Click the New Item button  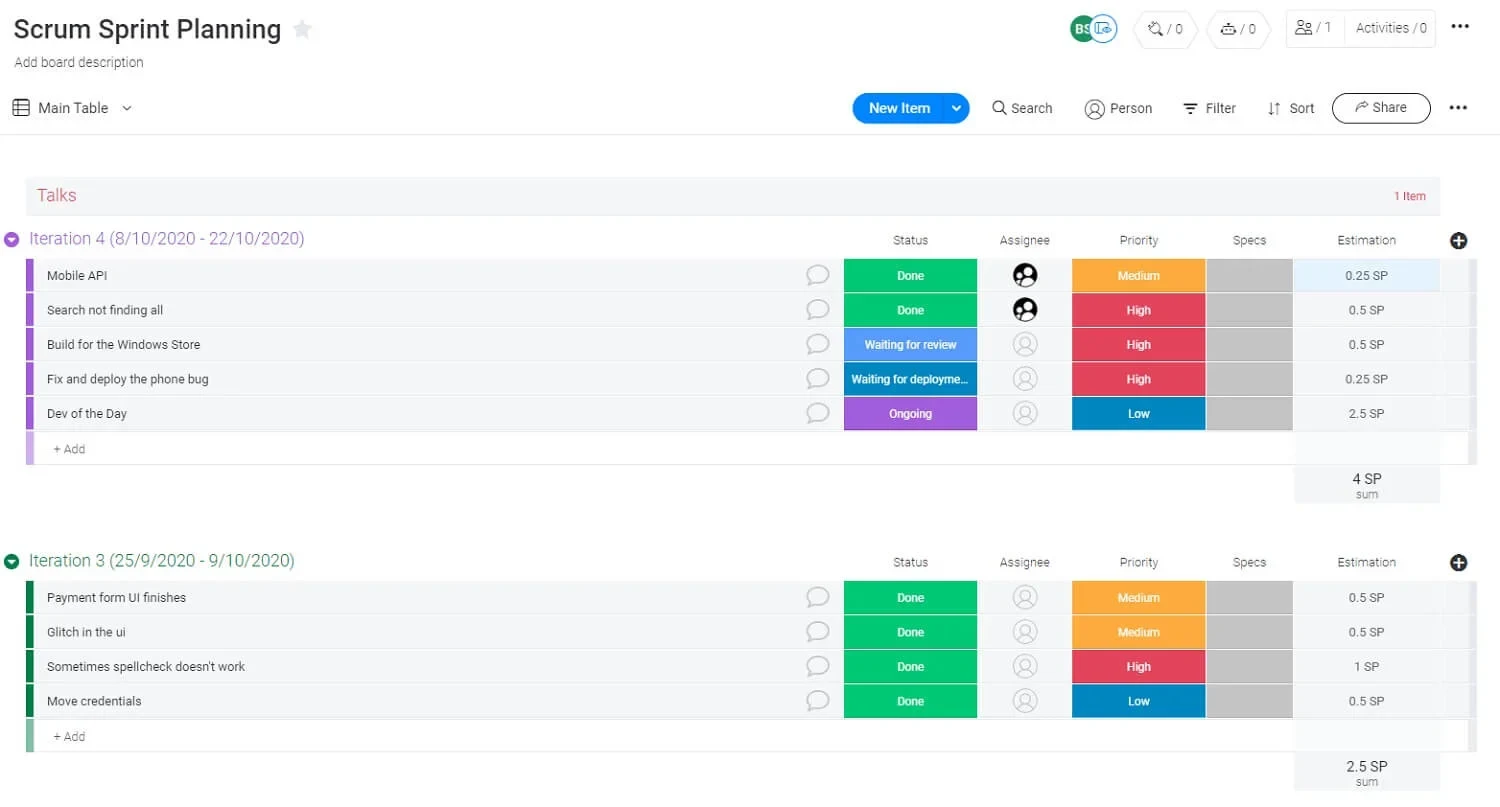898,107
